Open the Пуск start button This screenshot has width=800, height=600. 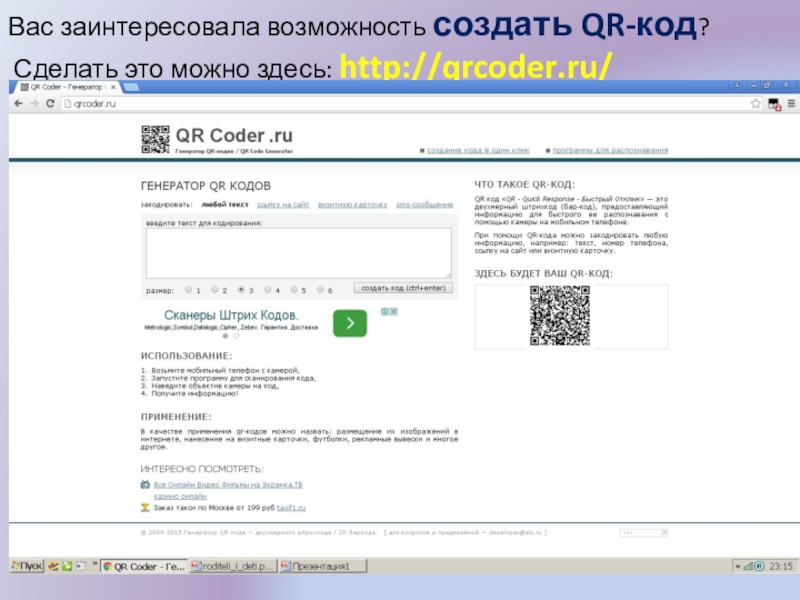point(27,566)
